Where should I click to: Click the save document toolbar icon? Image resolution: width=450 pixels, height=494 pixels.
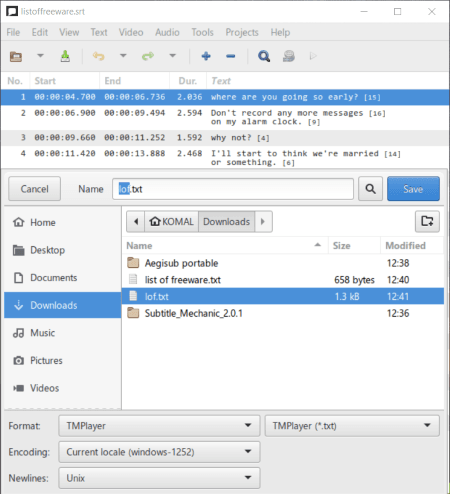65,56
